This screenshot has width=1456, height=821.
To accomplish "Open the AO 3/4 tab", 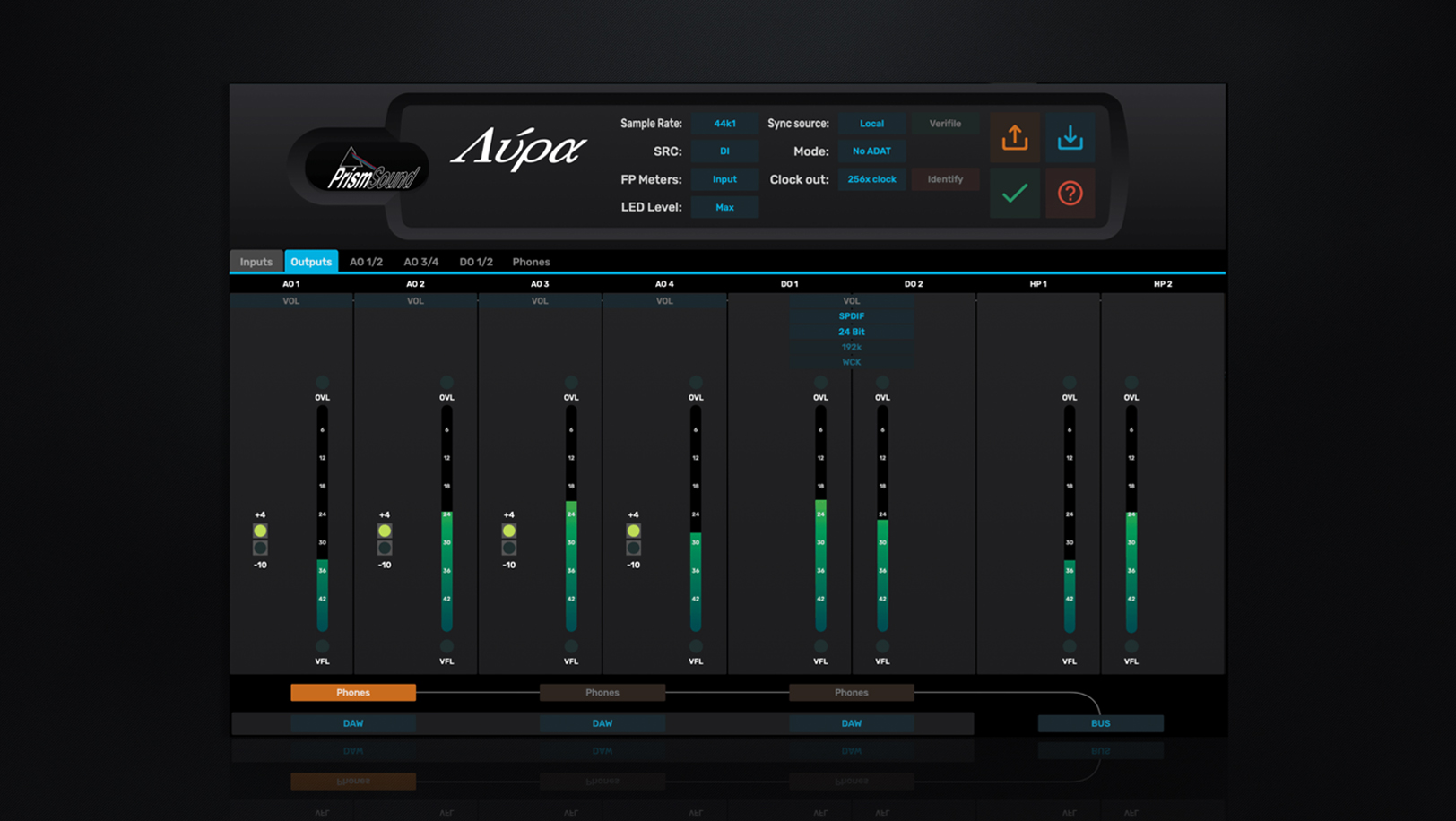I will (421, 262).
